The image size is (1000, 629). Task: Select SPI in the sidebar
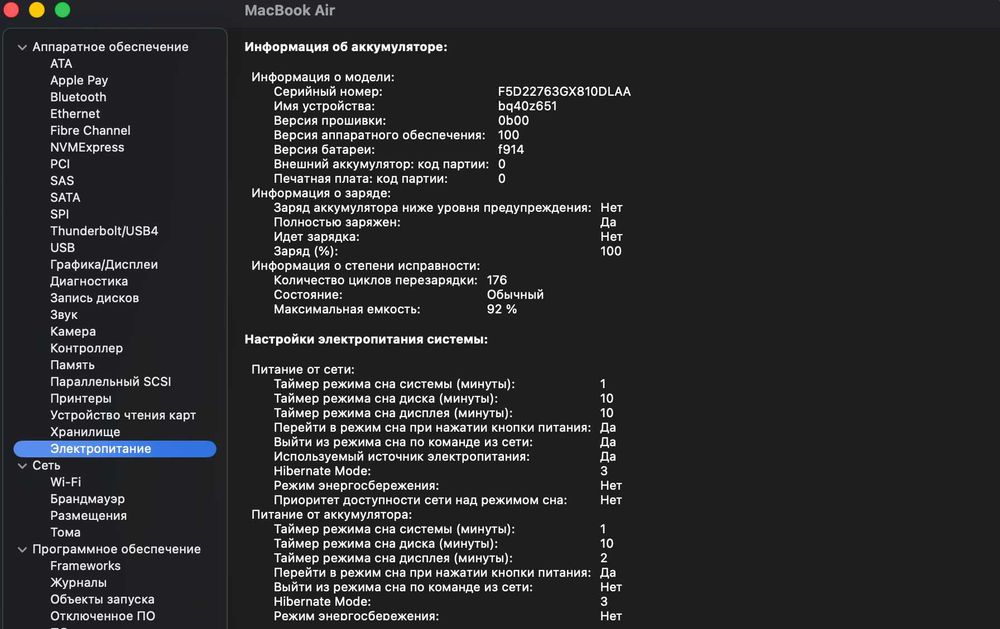59,214
